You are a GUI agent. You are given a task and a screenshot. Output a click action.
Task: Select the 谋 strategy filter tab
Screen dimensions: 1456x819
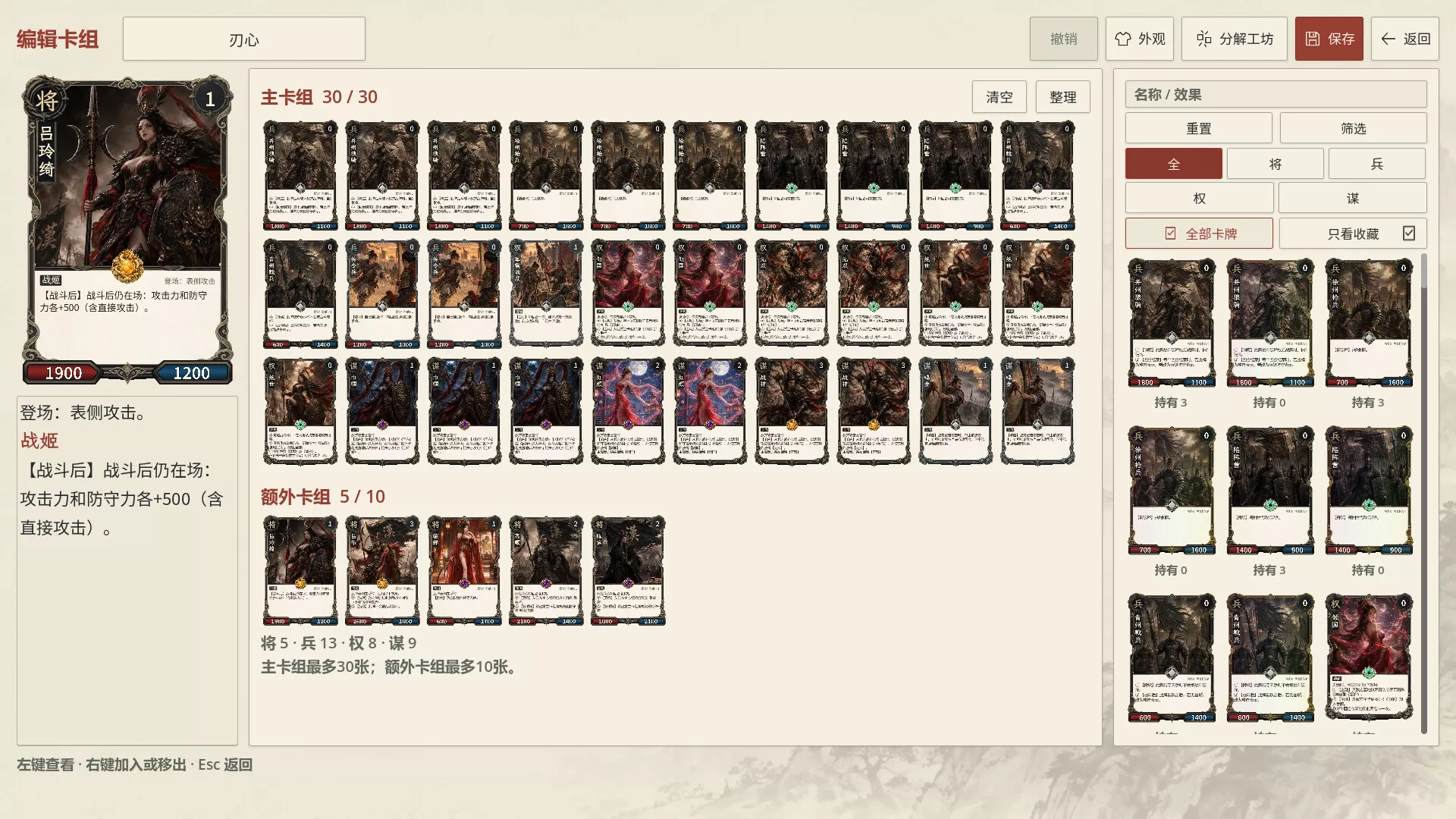click(1352, 198)
